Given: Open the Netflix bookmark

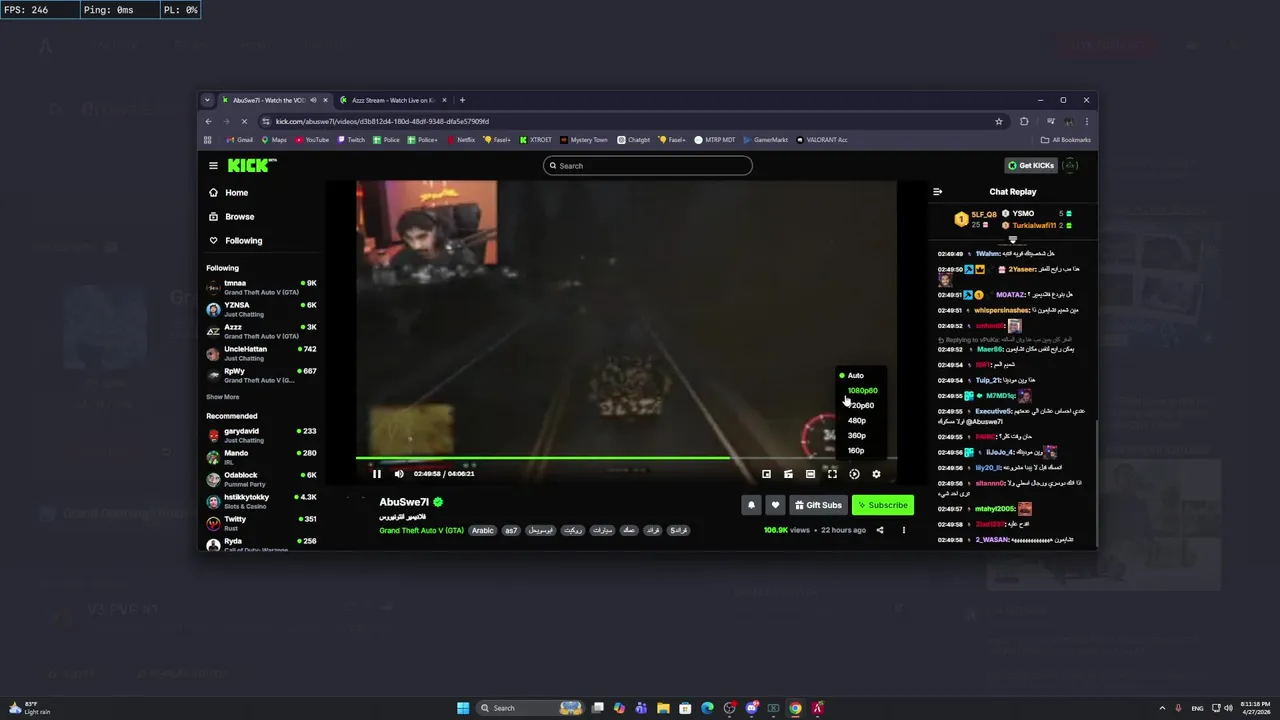Looking at the screenshot, I should pyautogui.click(x=461, y=140).
